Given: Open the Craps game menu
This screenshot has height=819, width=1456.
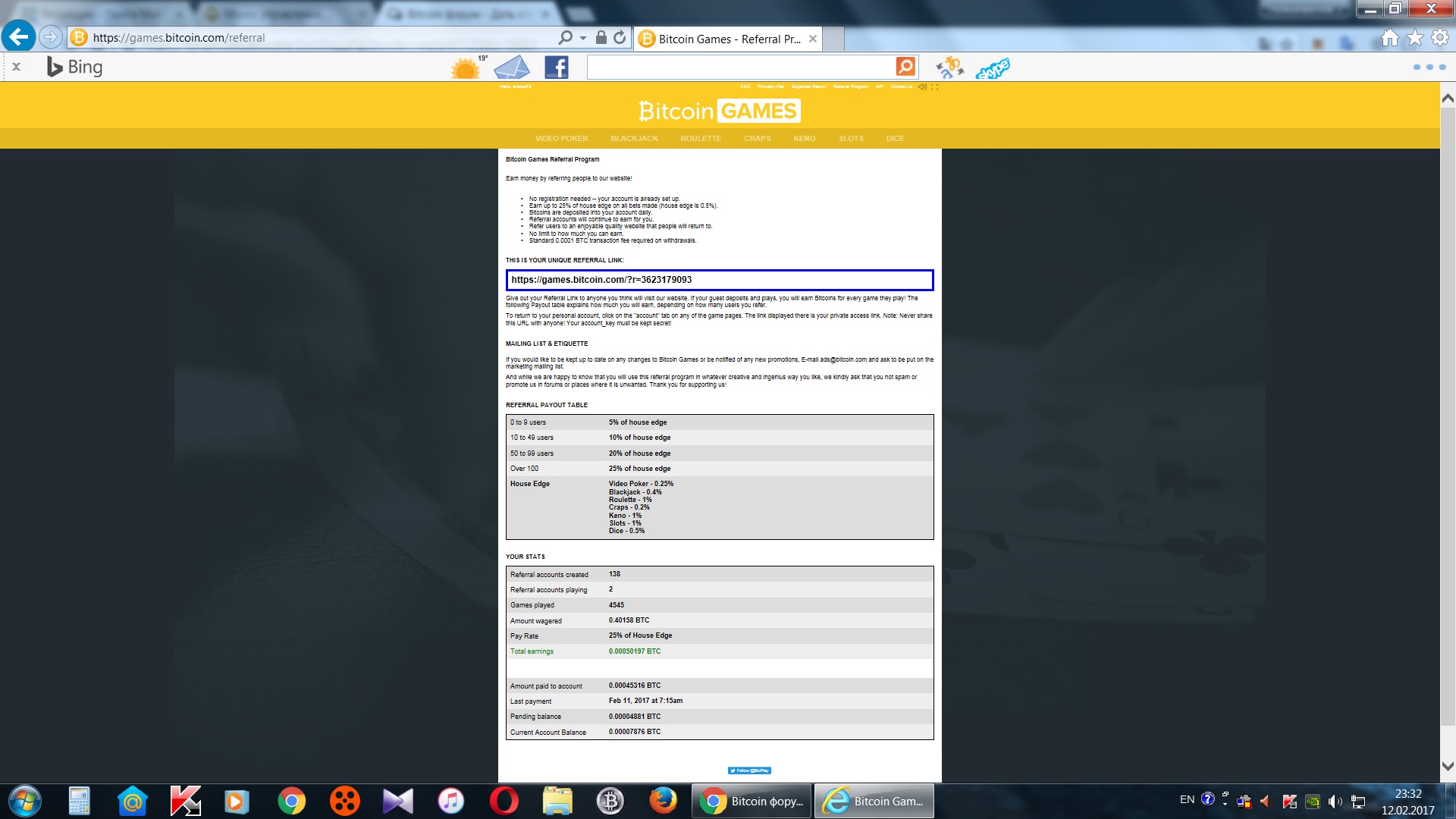Looking at the screenshot, I should click(757, 139).
